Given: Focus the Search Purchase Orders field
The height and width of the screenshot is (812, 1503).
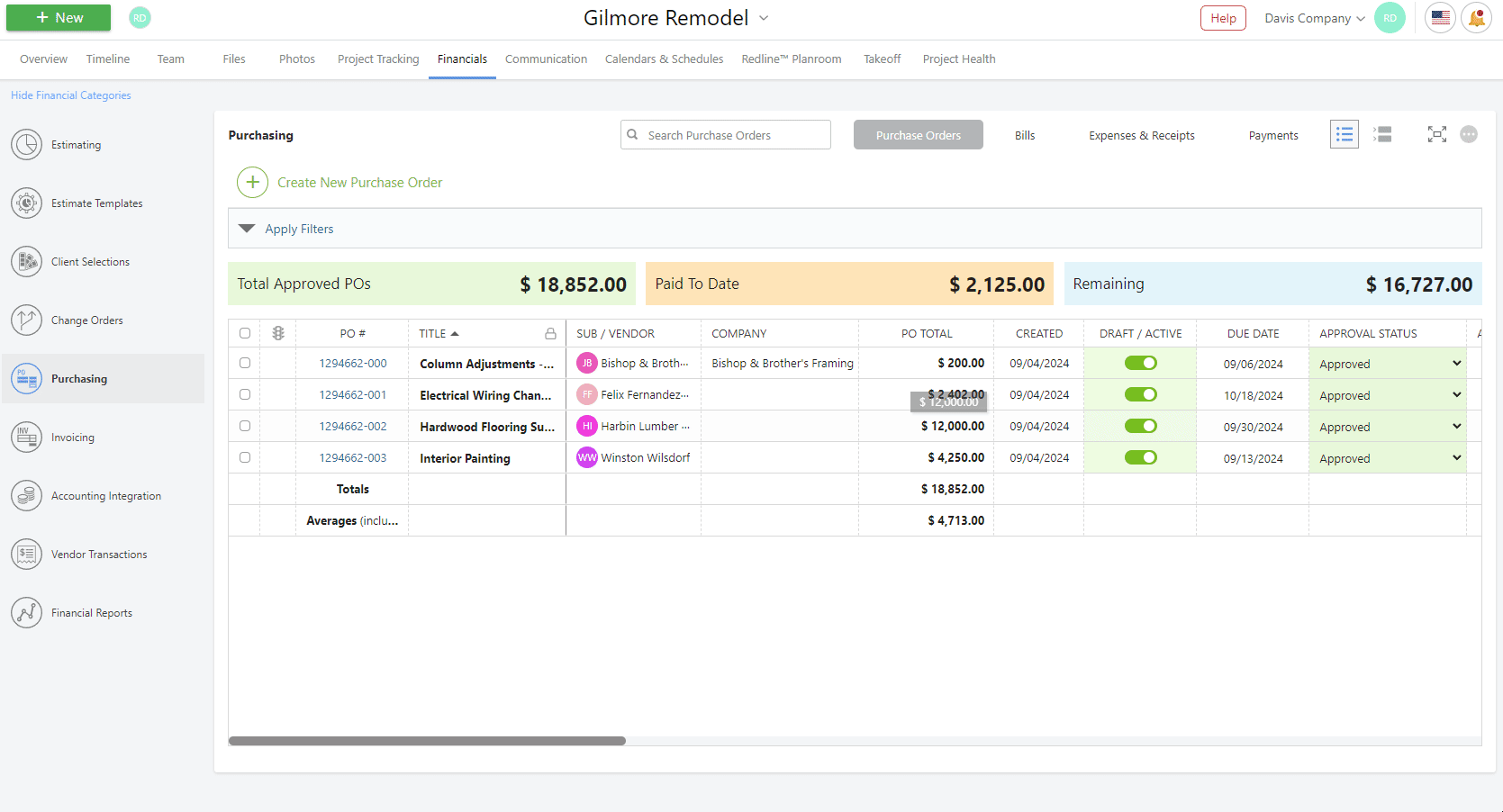Looking at the screenshot, I should pos(726,135).
